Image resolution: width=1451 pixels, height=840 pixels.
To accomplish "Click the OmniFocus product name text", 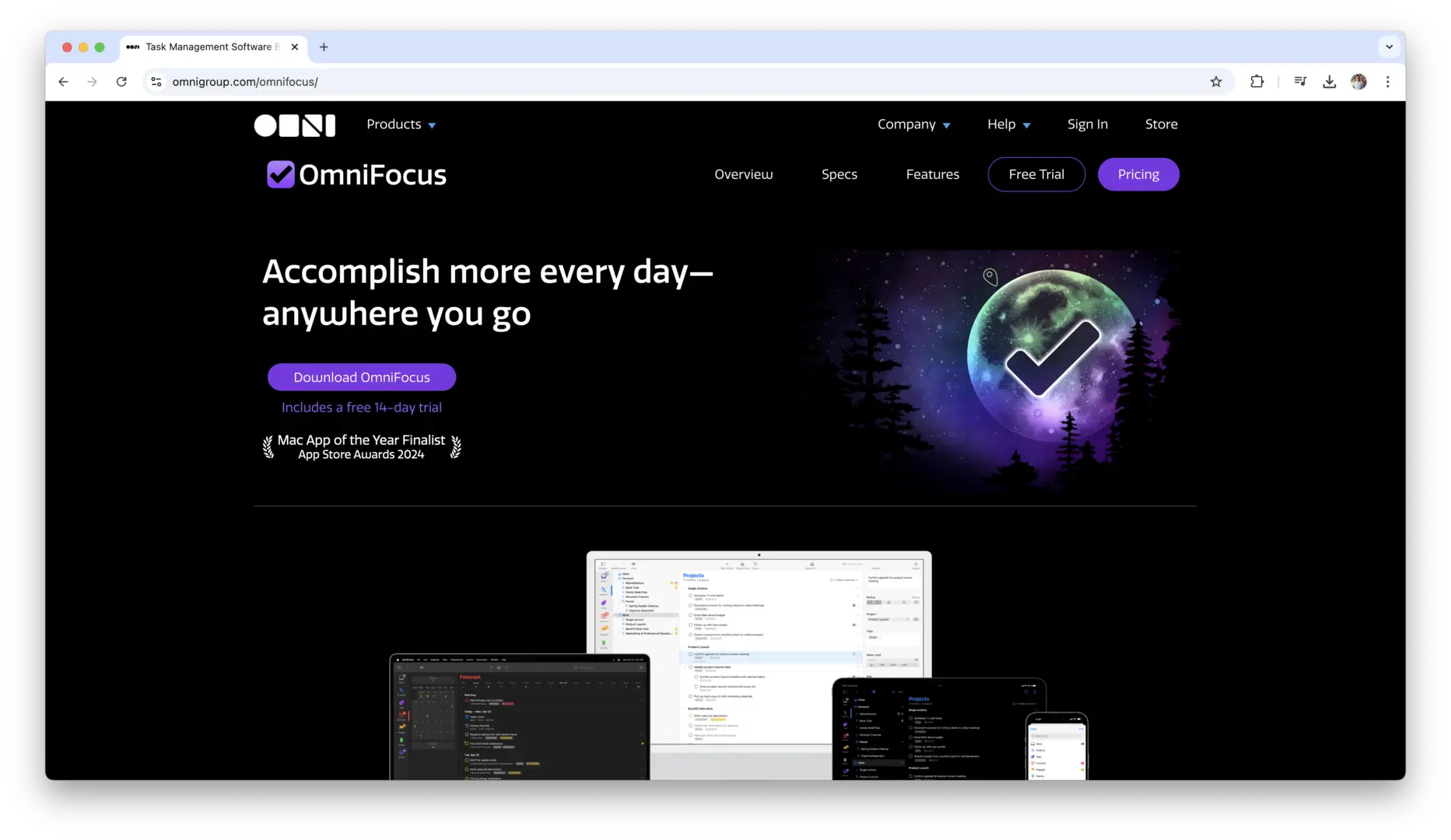I will [373, 175].
